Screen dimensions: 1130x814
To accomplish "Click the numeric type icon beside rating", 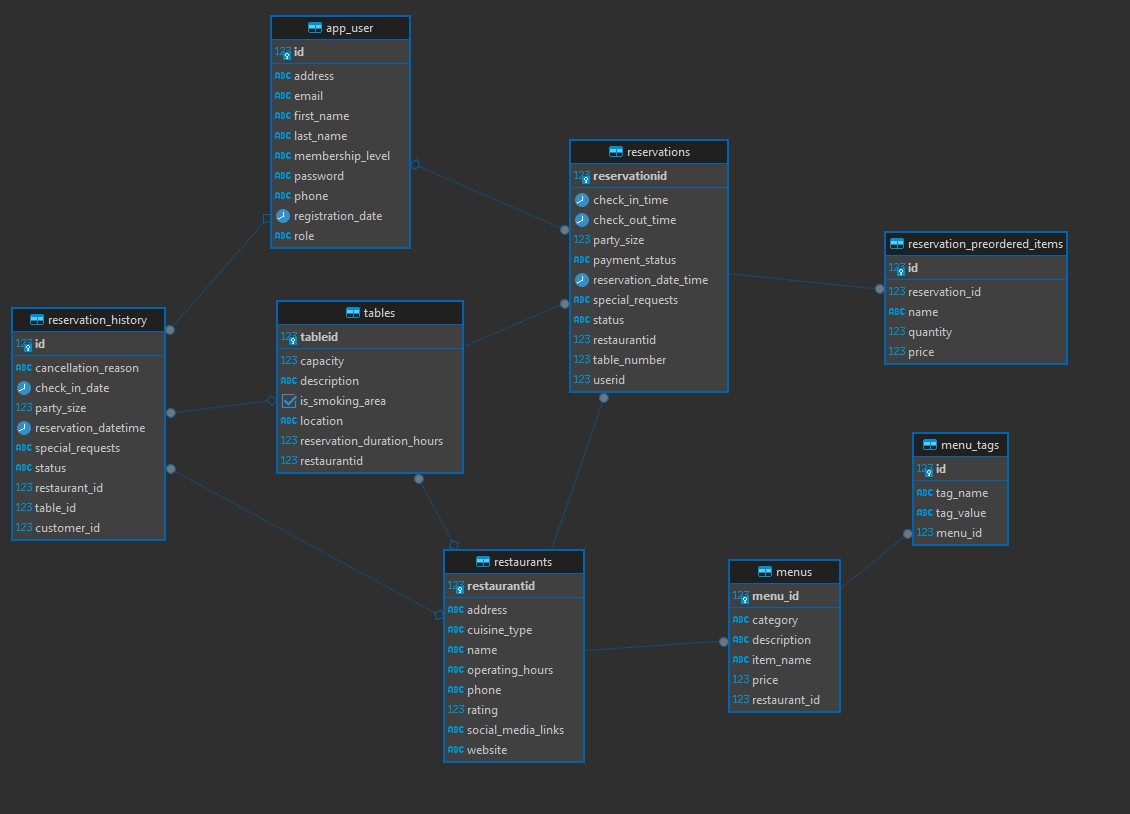I will (455, 710).
